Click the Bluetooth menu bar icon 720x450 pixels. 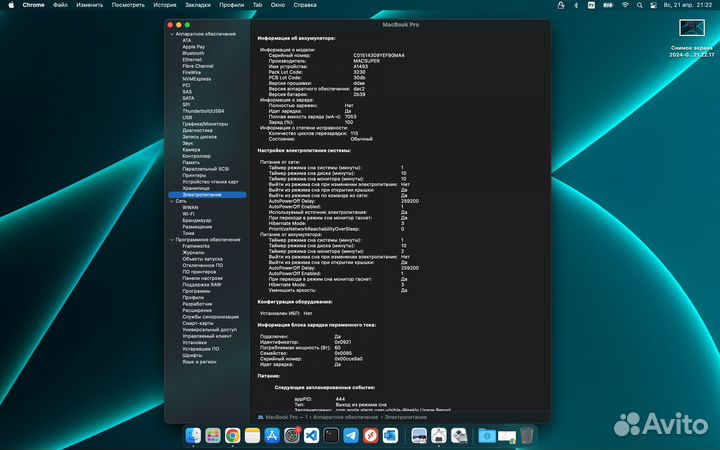(576, 5)
